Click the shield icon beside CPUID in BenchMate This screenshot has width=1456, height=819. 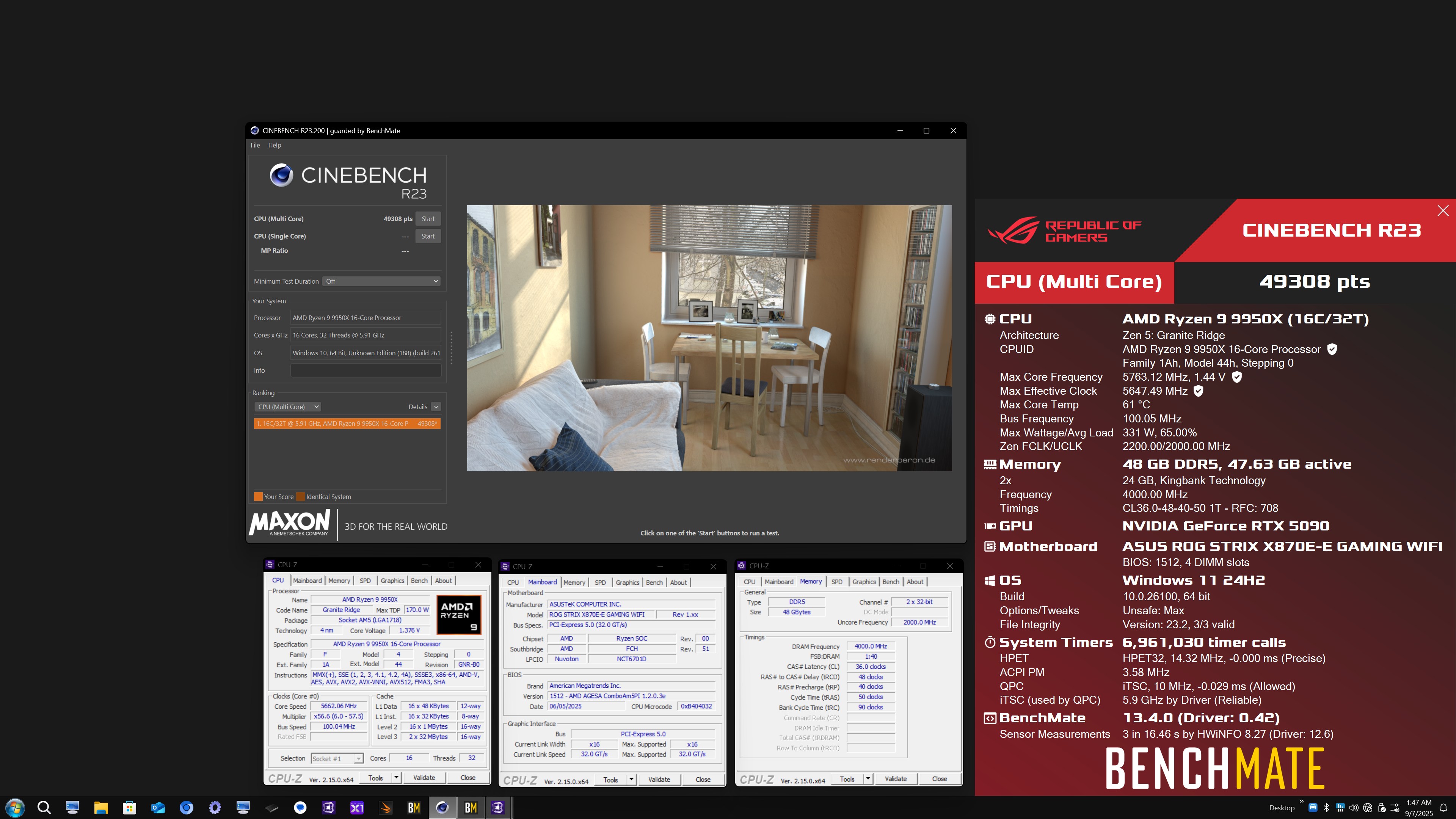[1332, 349]
